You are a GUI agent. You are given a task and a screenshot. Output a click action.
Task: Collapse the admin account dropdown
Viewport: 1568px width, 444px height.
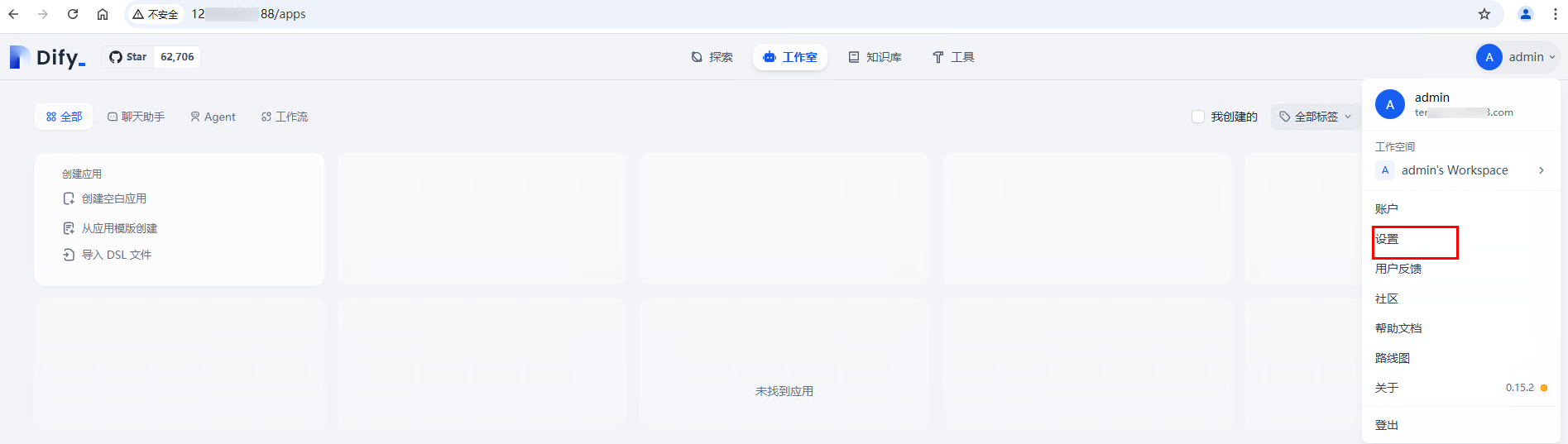coord(1517,57)
